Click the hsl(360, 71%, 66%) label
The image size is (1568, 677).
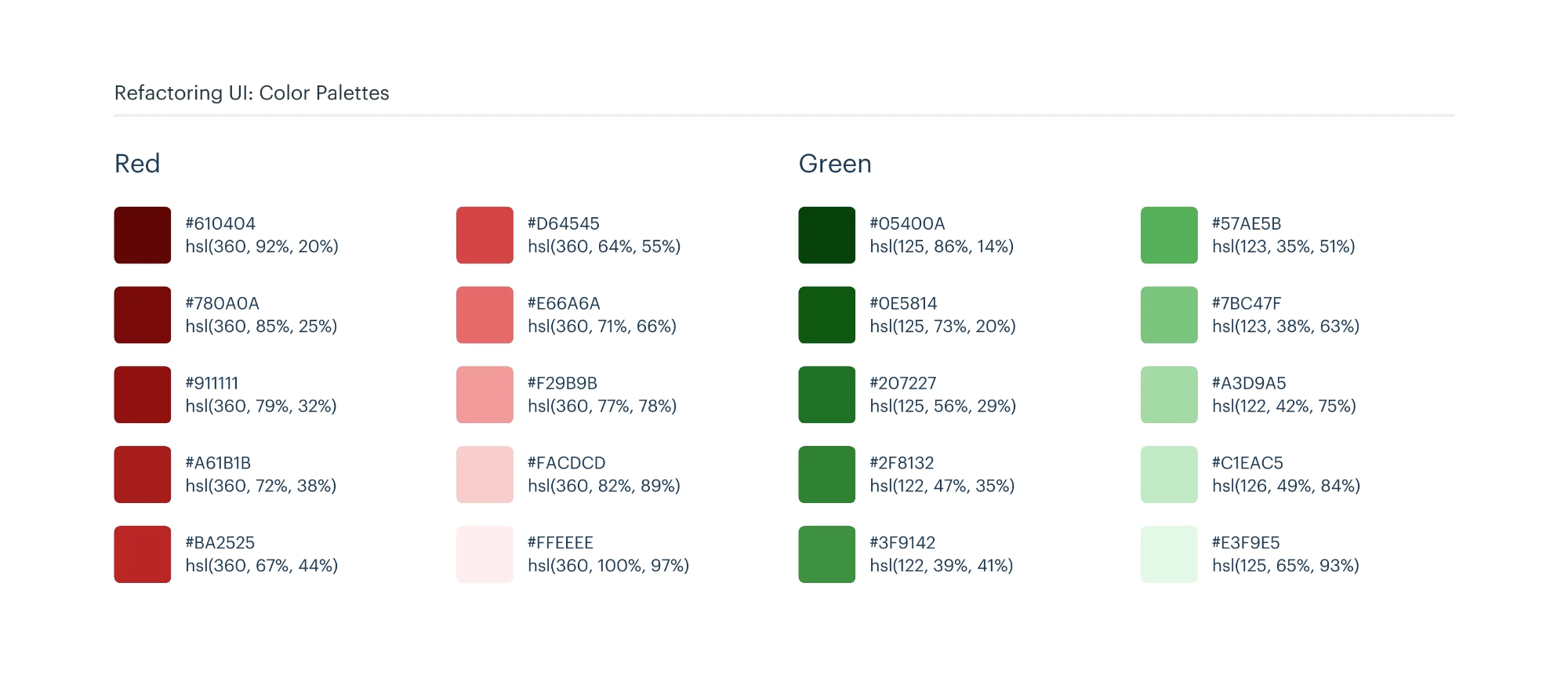[602, 327]
